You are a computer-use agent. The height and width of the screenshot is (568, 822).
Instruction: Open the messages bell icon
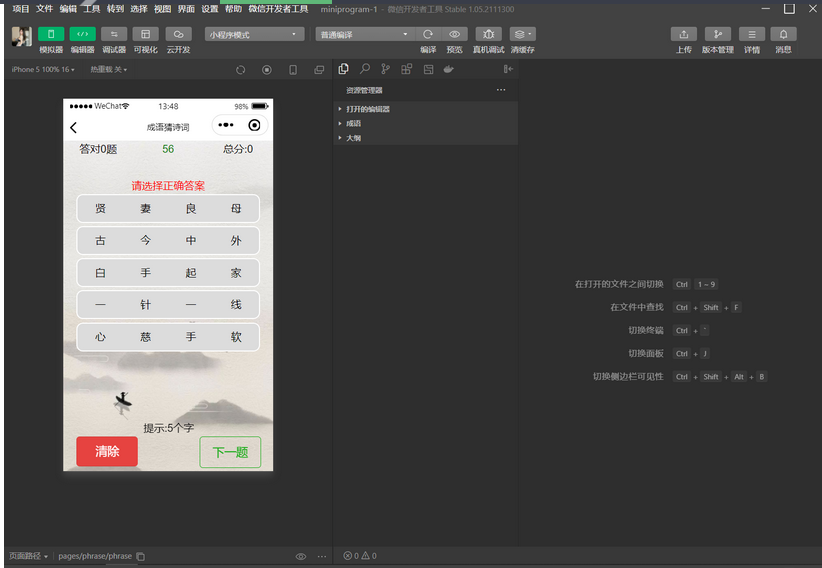pyautogui.click(x=783, y=34)
